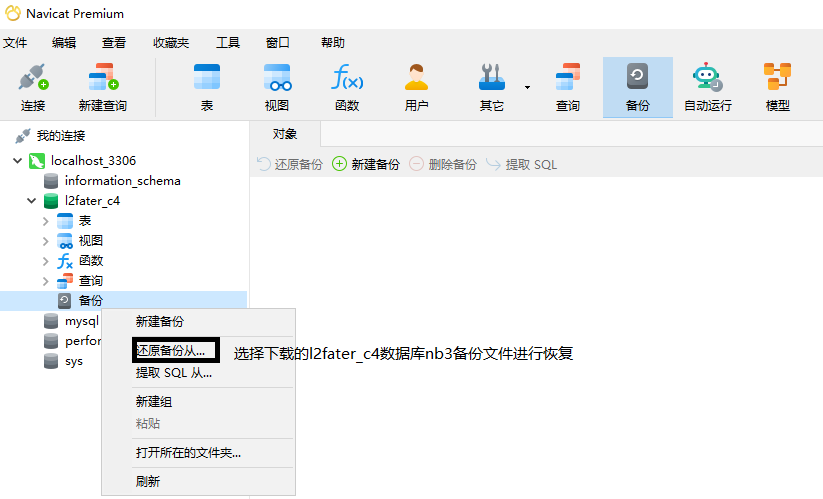Click the green l2fater_c4 database icon
This screenshot has width=823, height=499.
[x=51, y=201]
